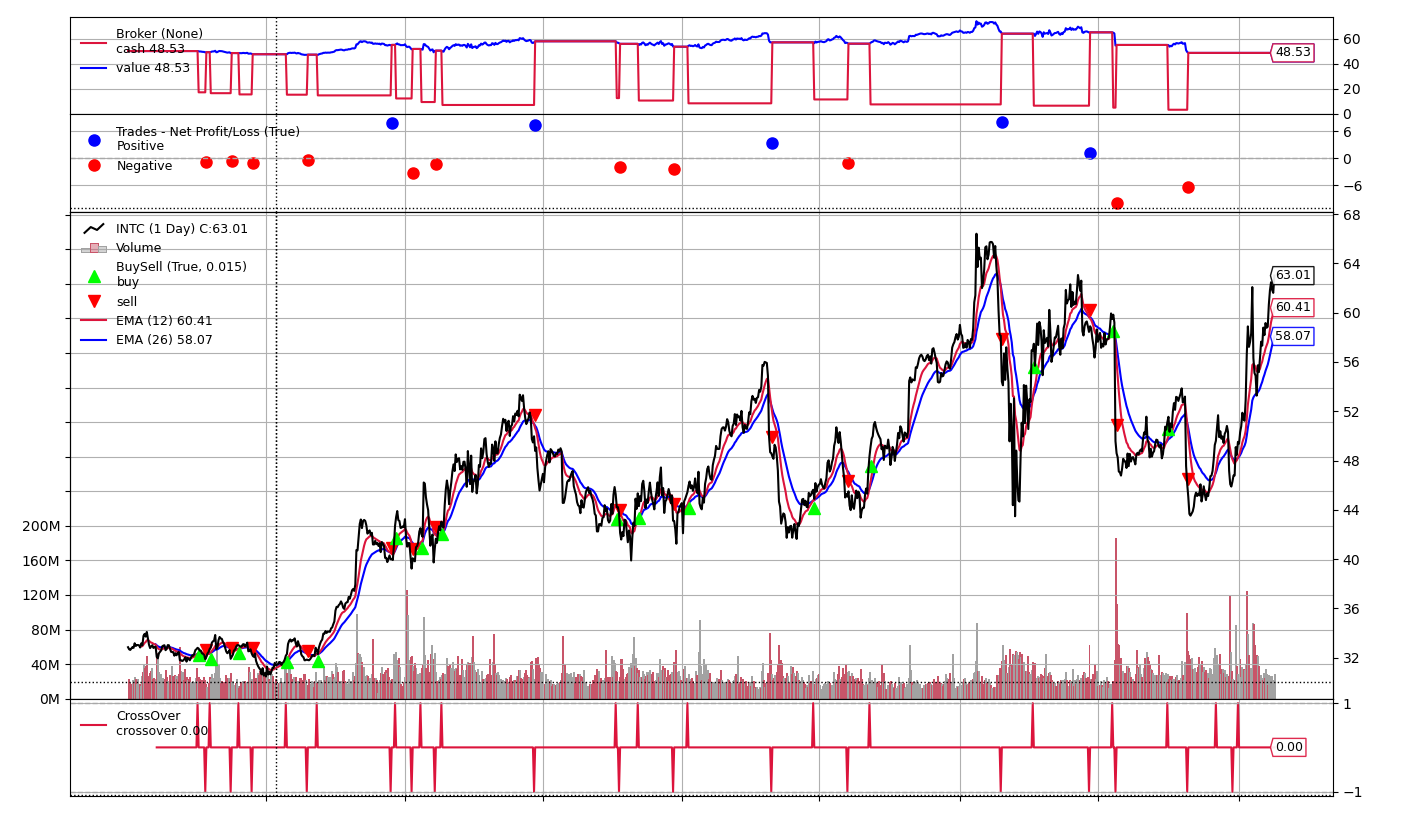Viewport: 1403px width, 838px height.
Task: Click the red Broker cash legend line
Action: pyautogui.click(x=94, y=43)
